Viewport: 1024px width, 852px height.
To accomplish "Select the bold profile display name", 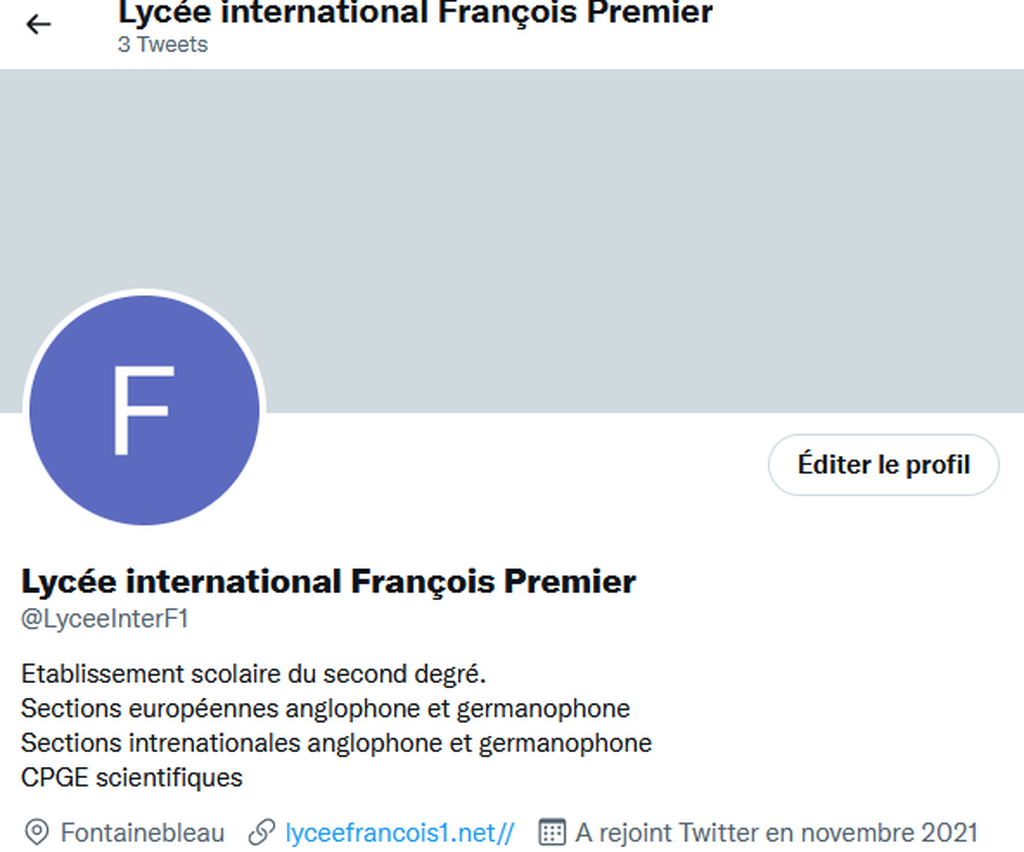I will pos(328,581).
